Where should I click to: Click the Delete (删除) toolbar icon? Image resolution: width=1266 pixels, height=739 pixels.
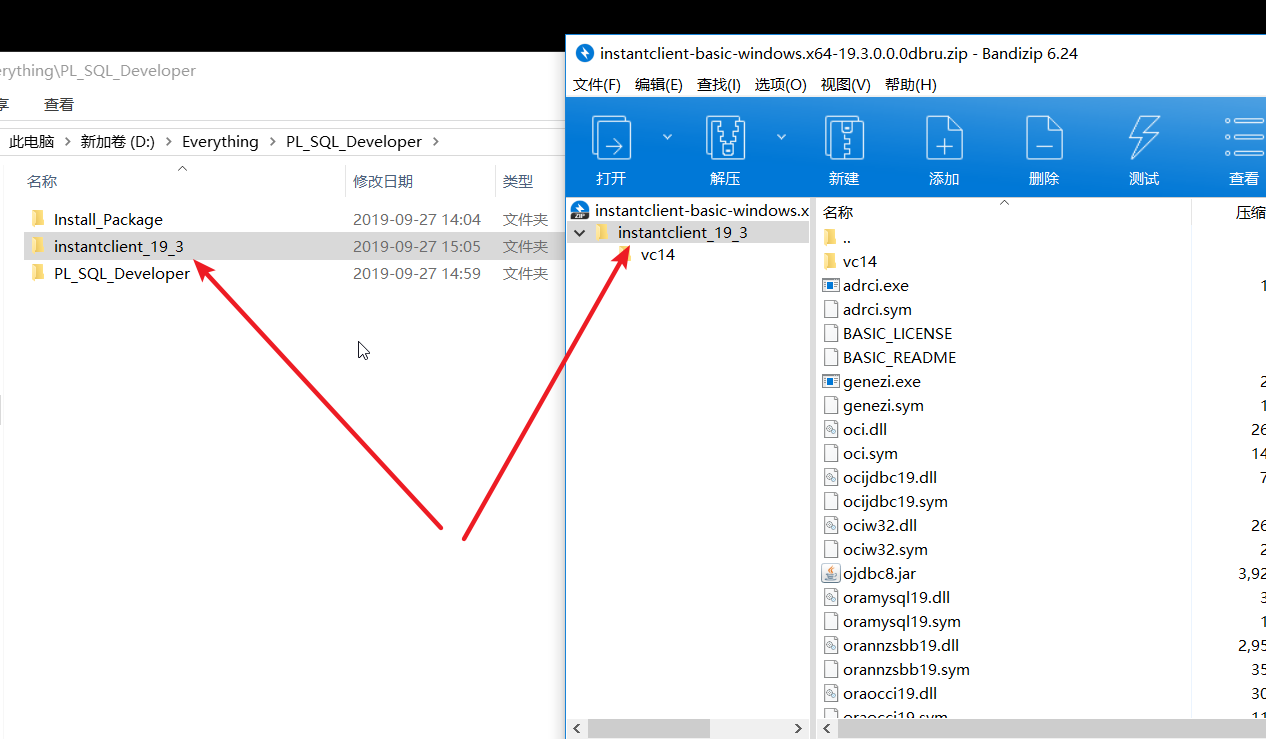pyautogui.click(x=1044, y=138)
